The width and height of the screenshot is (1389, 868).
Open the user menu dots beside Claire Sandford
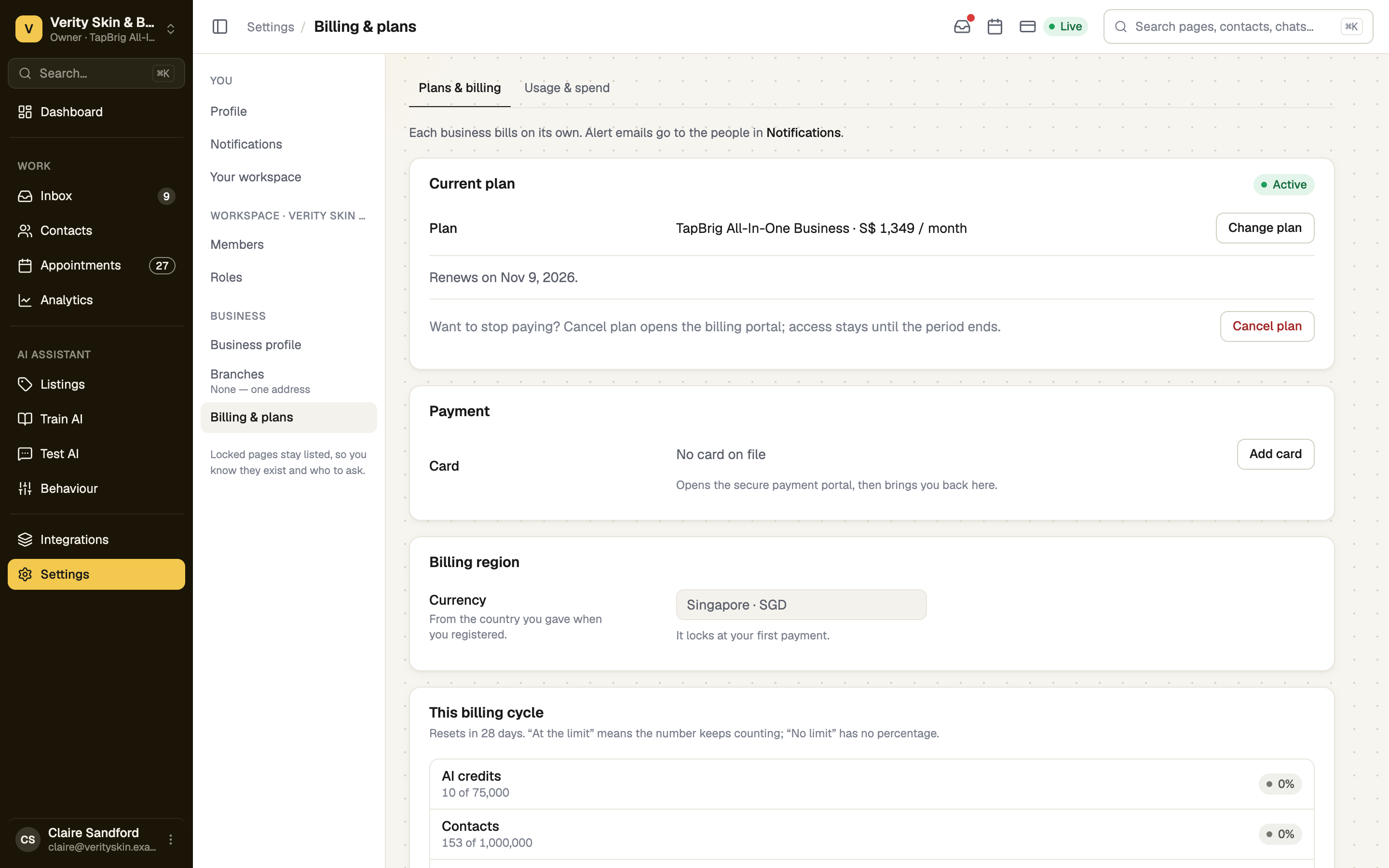(170, 839)
